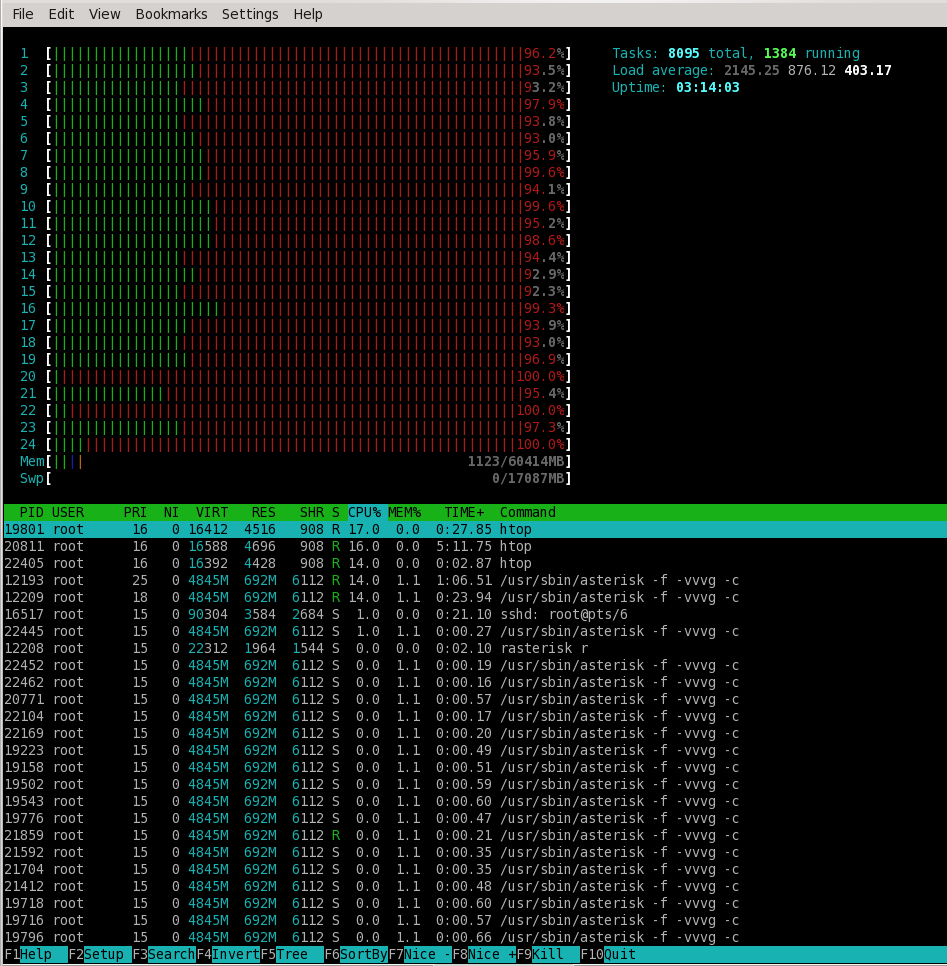Sort by the CPU% column header
Image resolution: width=947 pixels, height=966 pixels.
364,512
